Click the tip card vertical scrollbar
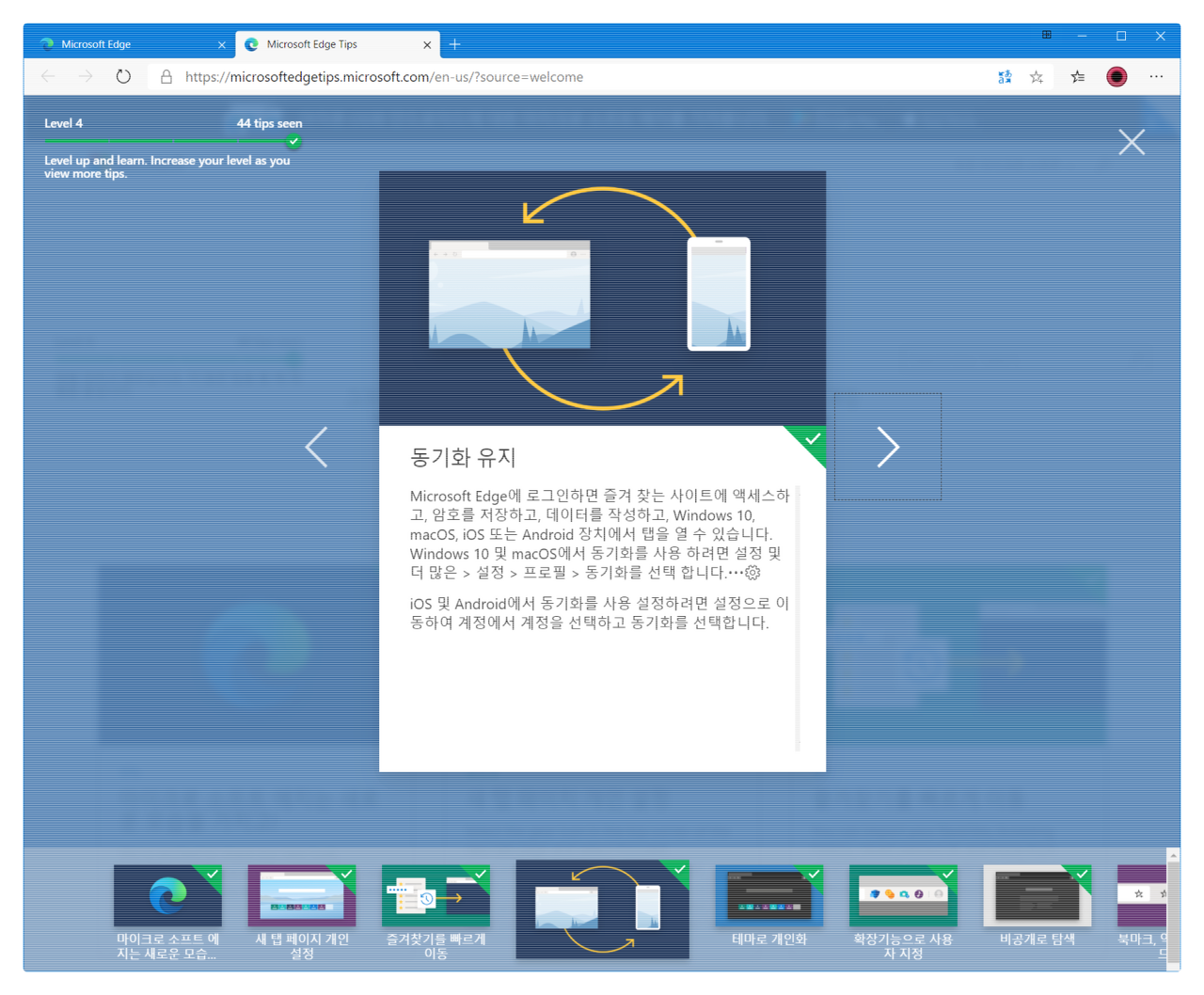 pos(798,618)
